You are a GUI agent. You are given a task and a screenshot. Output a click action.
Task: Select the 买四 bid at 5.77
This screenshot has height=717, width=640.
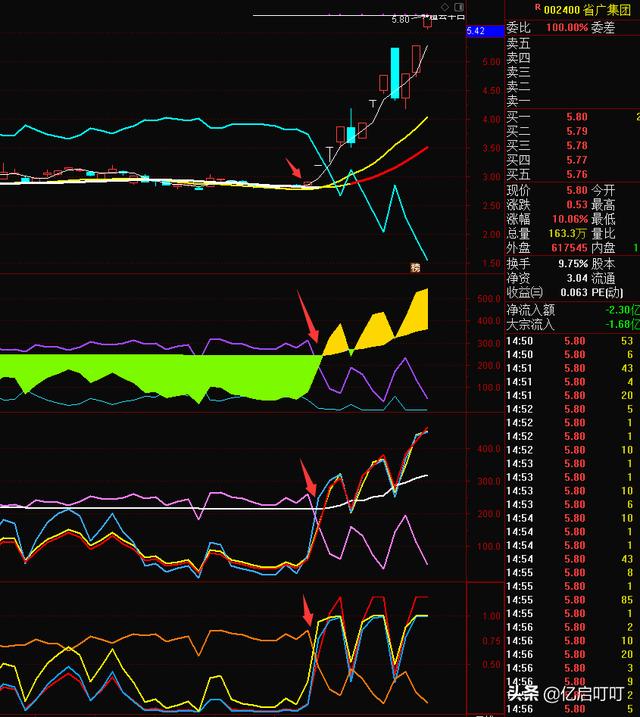point(572,160)
